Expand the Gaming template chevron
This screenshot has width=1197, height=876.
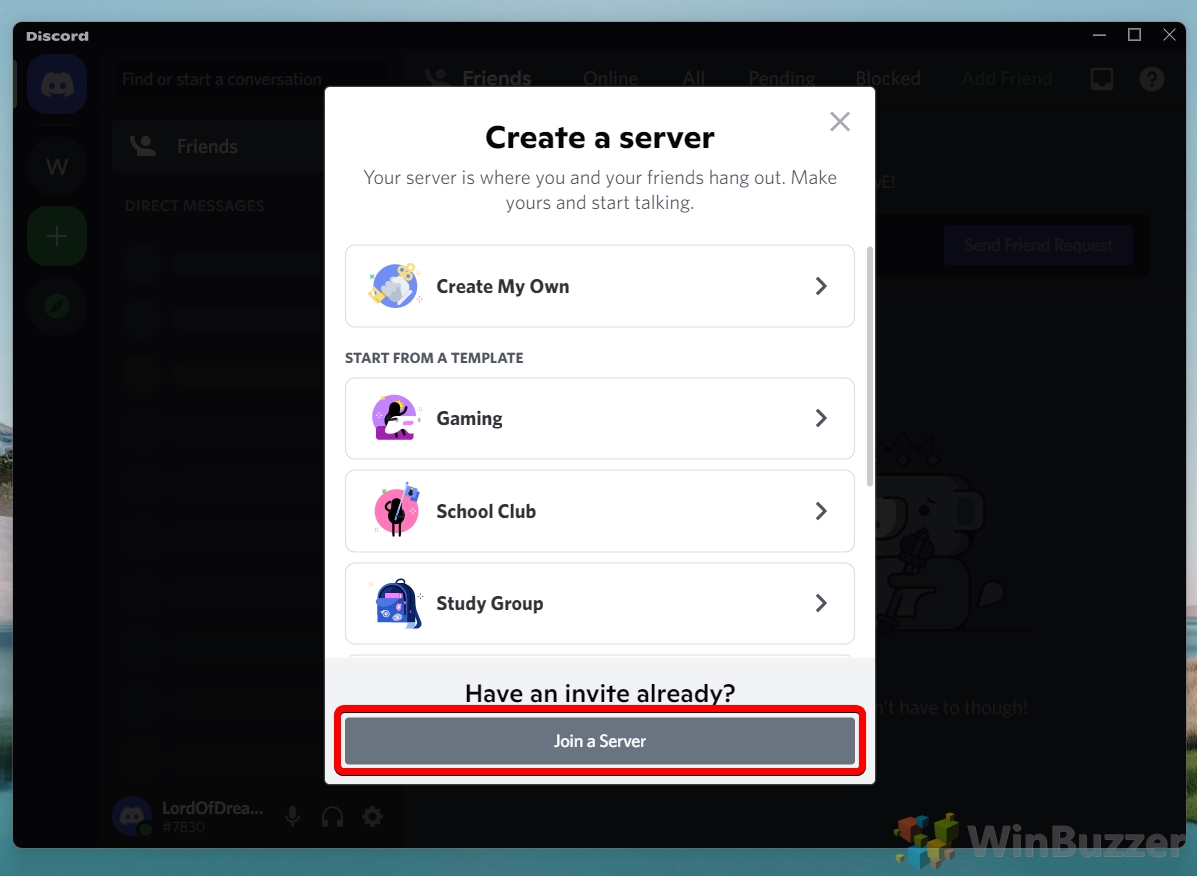(x=821, y=418)
